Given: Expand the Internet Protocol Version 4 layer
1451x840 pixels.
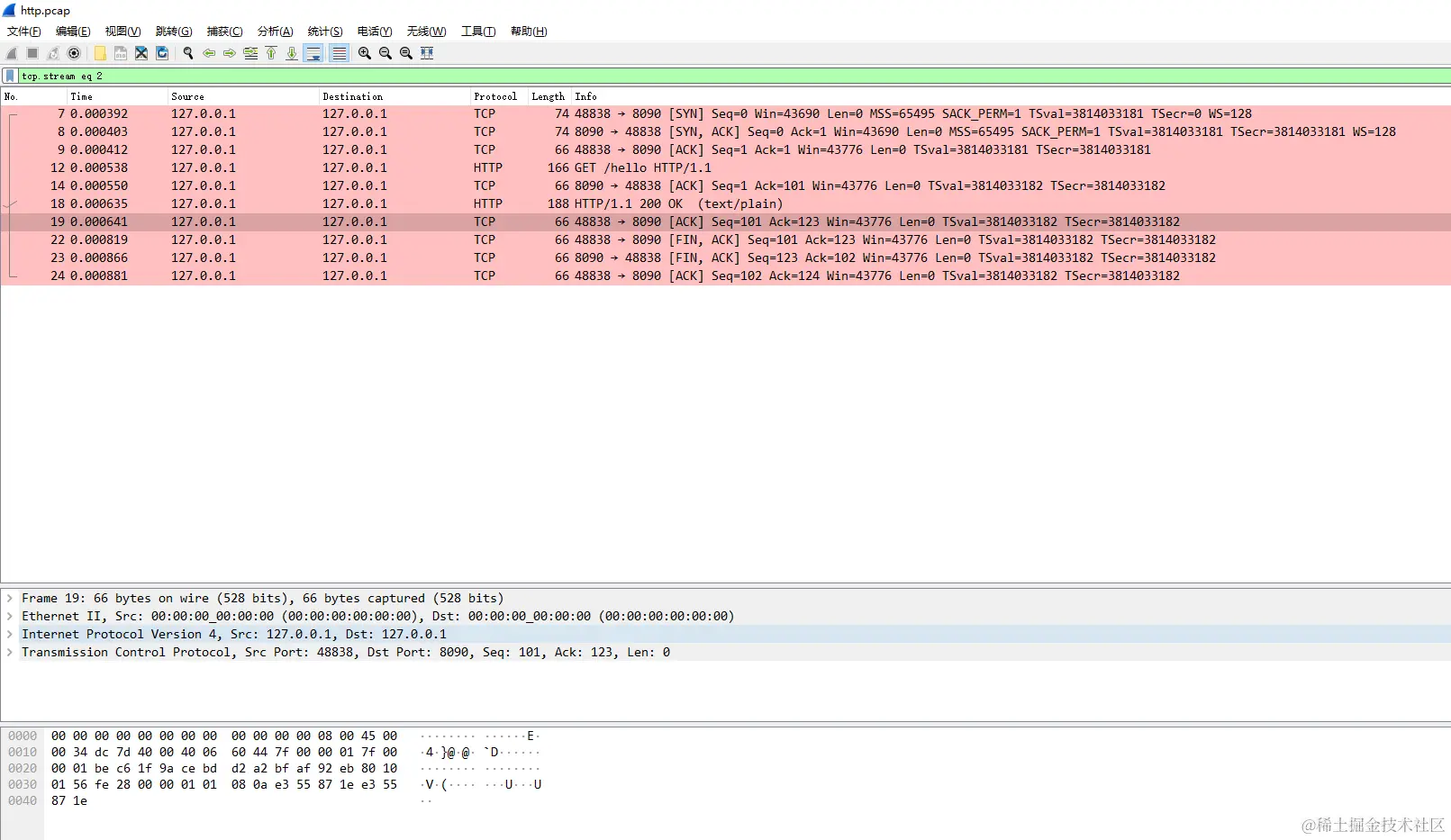Looking at the screenshot, I should [x=10, y=634].
